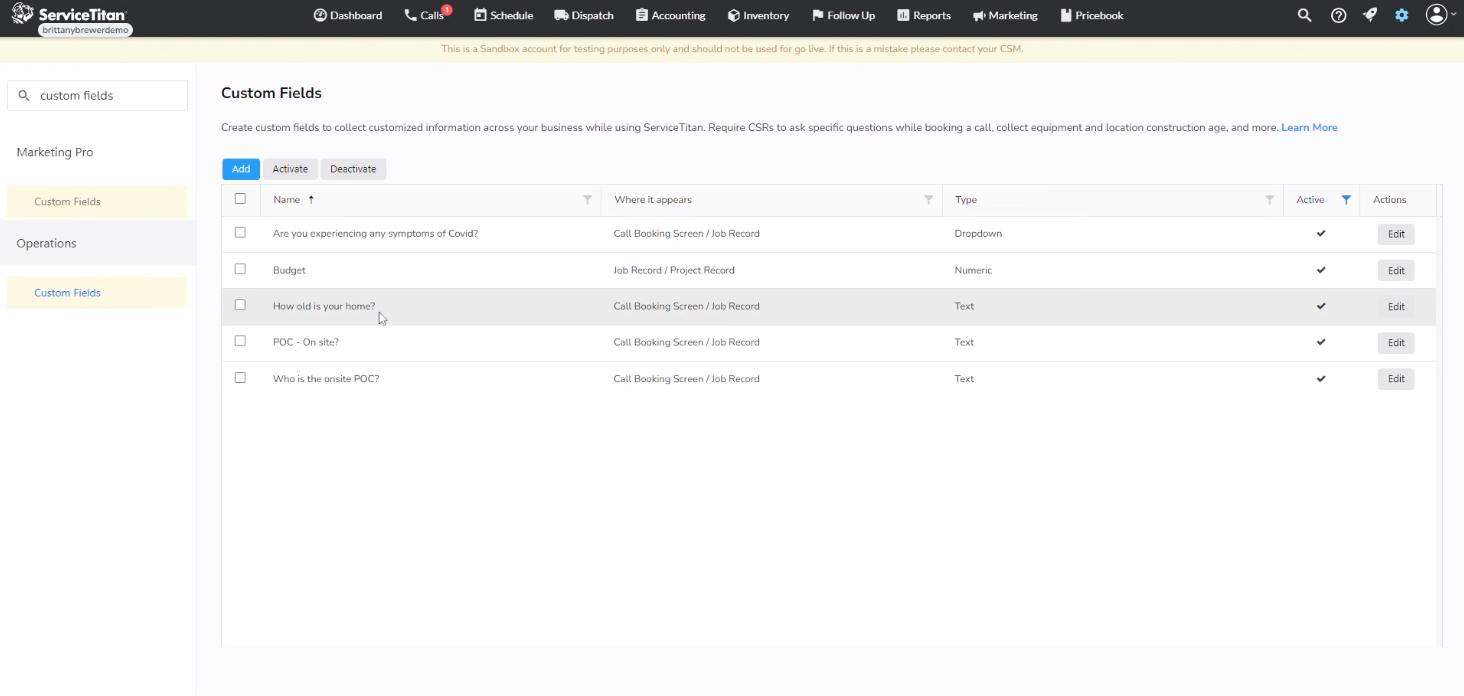Expand the profile account menu chevron
Image resolution: width=1464 pixels, height=696 pixels.
pyautogui.click(x=1452, y=15)
